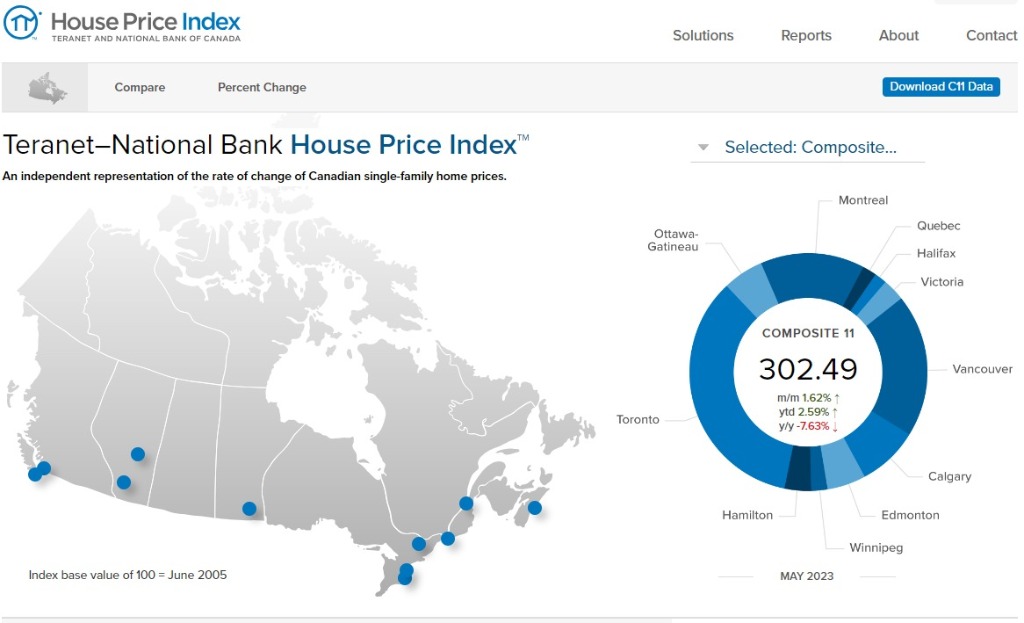Click the Index base value of 100 note

(x=128, y=575)
